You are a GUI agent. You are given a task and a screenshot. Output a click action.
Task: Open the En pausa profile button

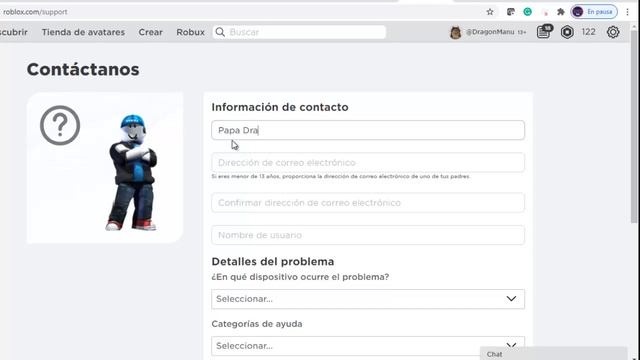[594, 12]
